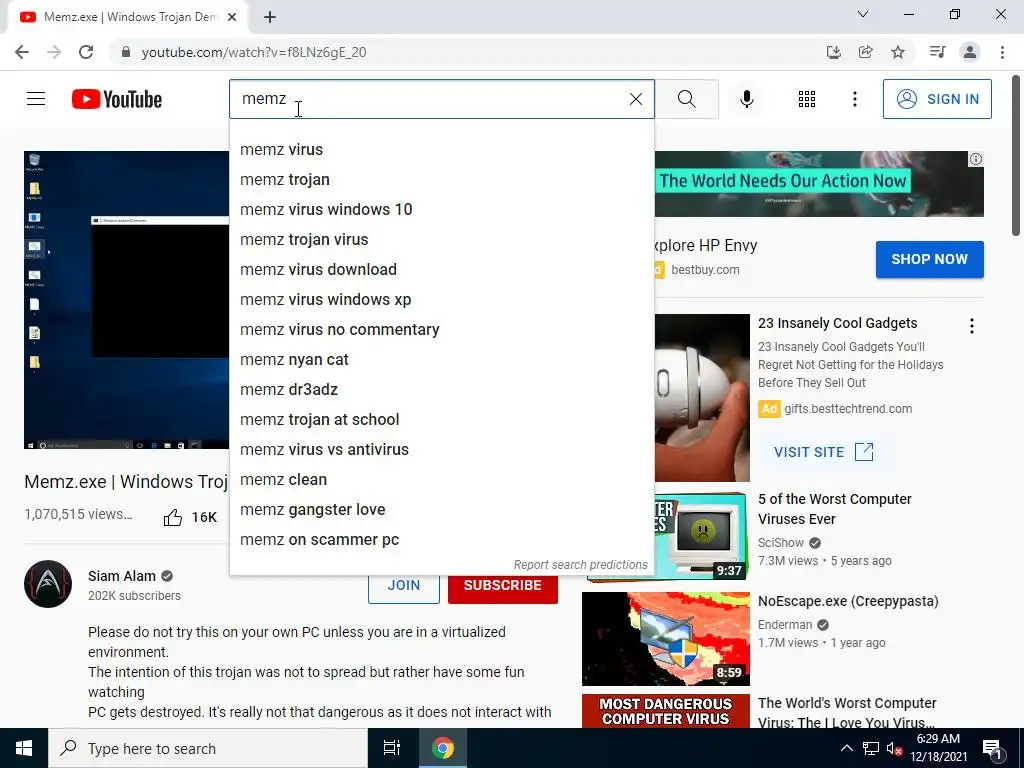
Task: Click the Memz.exe video player
Action: coord(127,300)
